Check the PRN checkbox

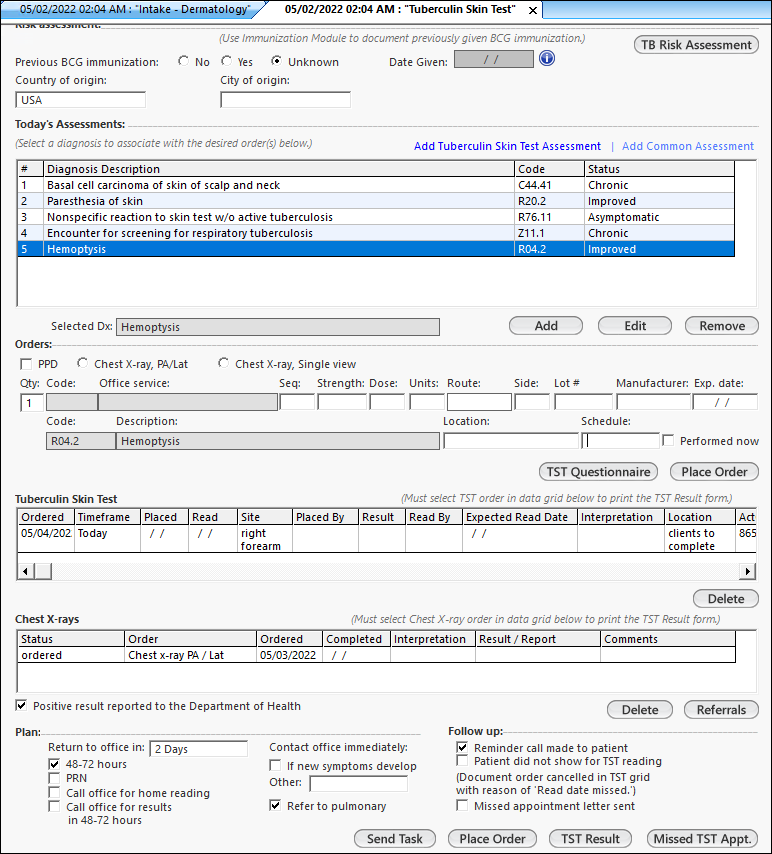tap(54, 778)
